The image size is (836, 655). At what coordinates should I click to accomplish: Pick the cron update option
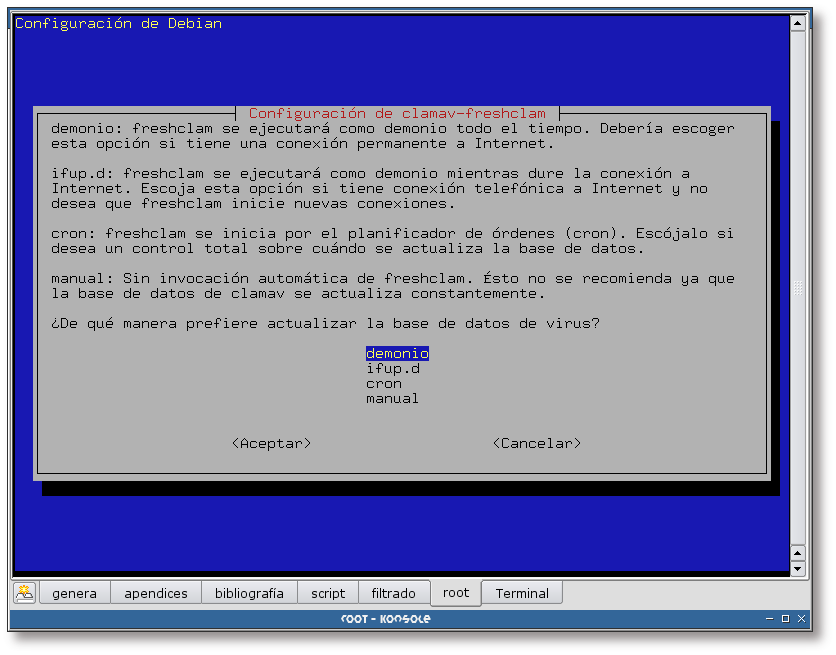click(x=384, y=384)
